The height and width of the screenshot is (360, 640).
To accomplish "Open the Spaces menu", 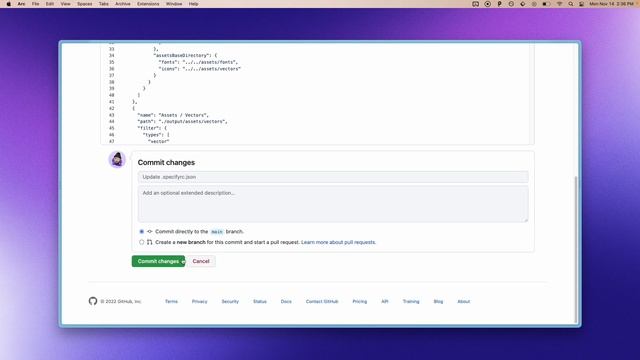I will click(84, 4).
